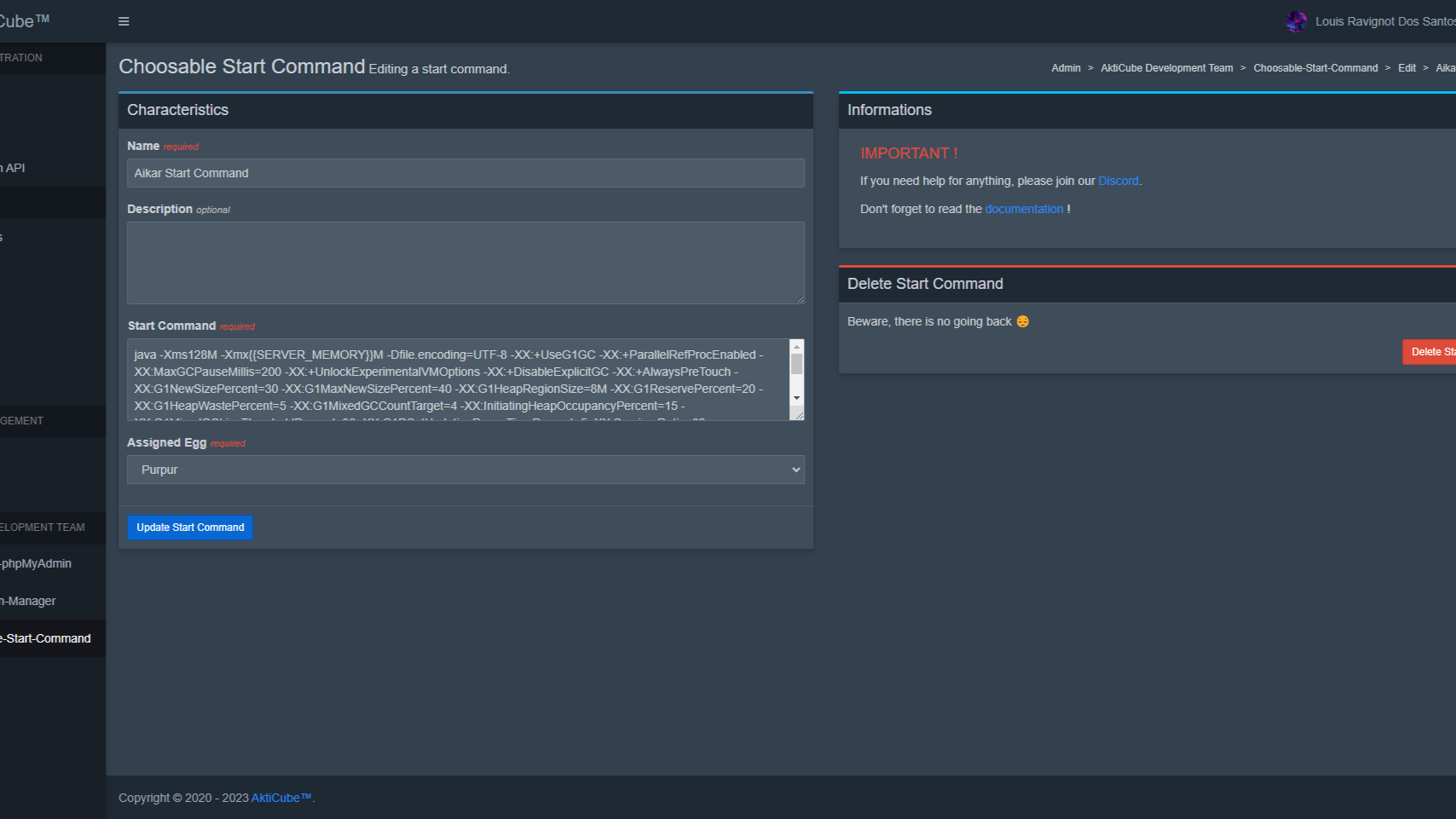
Task: Click the Choosable-Start-Command breadcrumb link
Action: coord(1314,68)
